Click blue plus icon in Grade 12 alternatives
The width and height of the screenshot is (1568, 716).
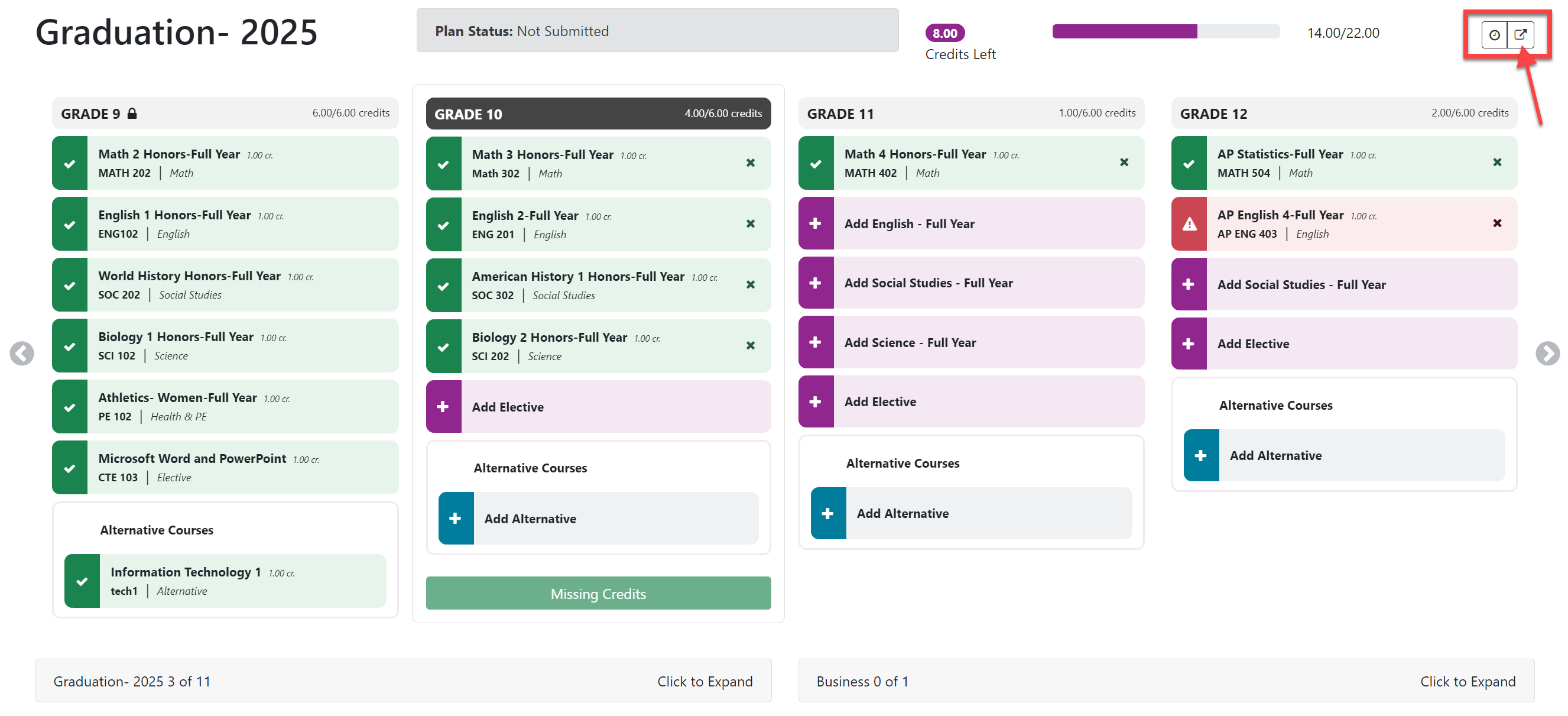pos(1200,455)
